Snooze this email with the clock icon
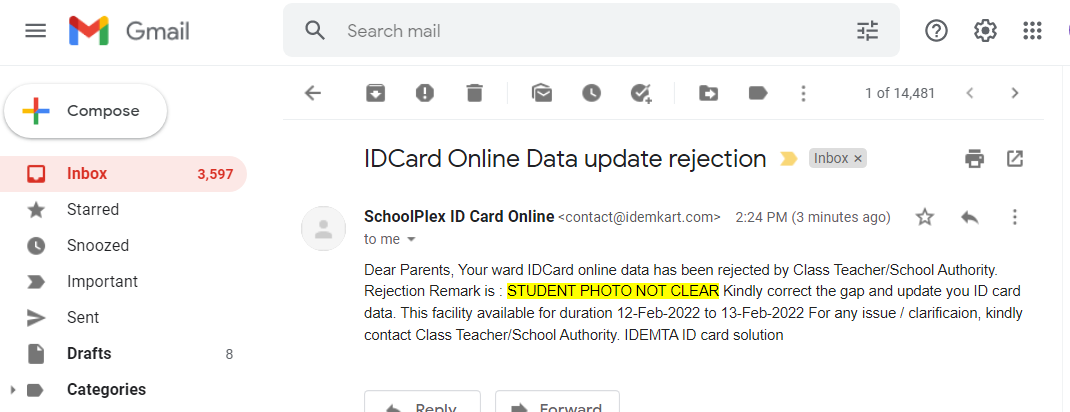 (x=592, y=93)
